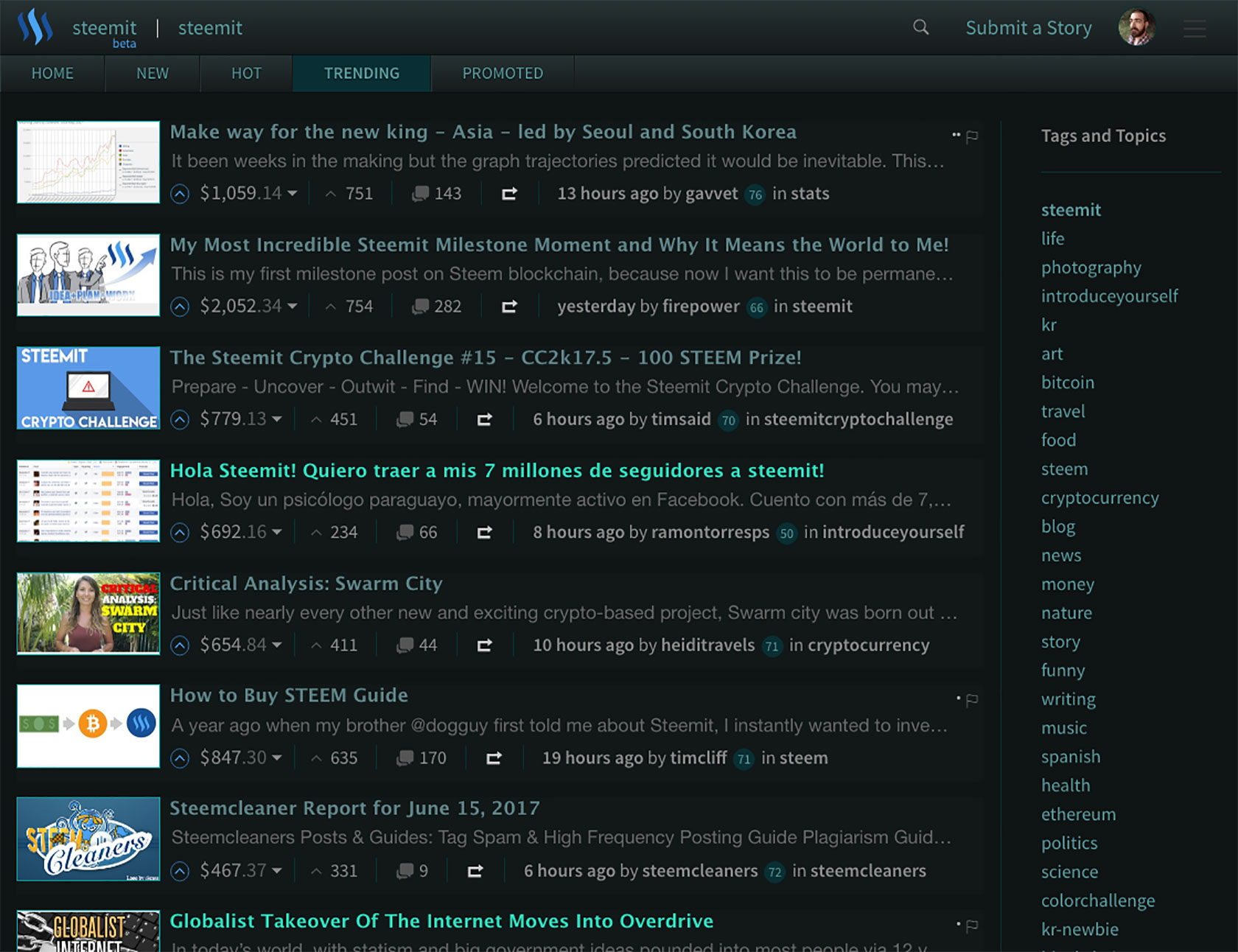The width and height of the screenshot is (1238, 952).
Task: Open 'Hola Steemit! Quiero traer' post title
Action: pos(497,471)
